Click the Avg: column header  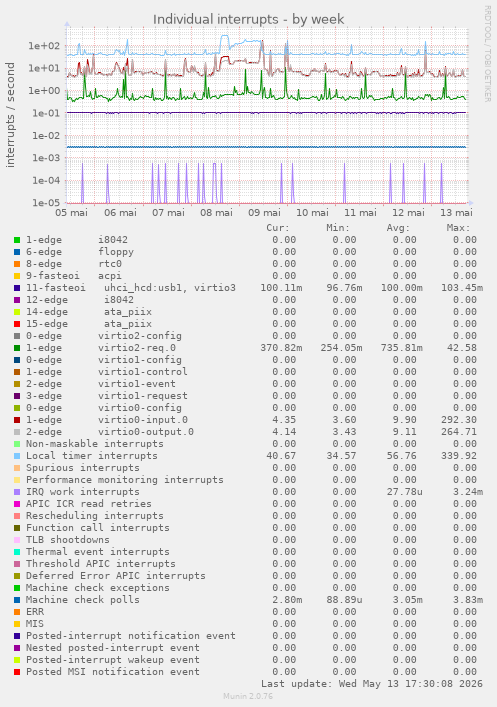point(398,228)
